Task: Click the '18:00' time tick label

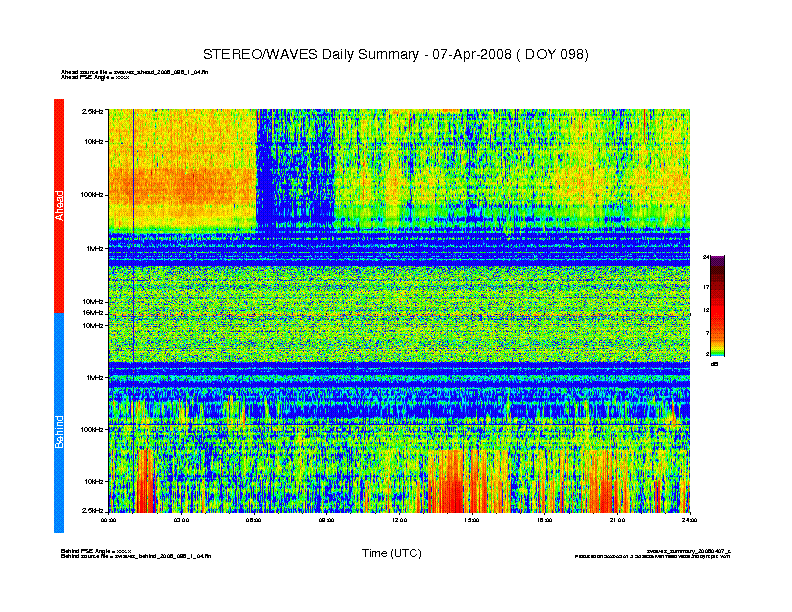Action: pyautogui.click(x=544, y=520)
